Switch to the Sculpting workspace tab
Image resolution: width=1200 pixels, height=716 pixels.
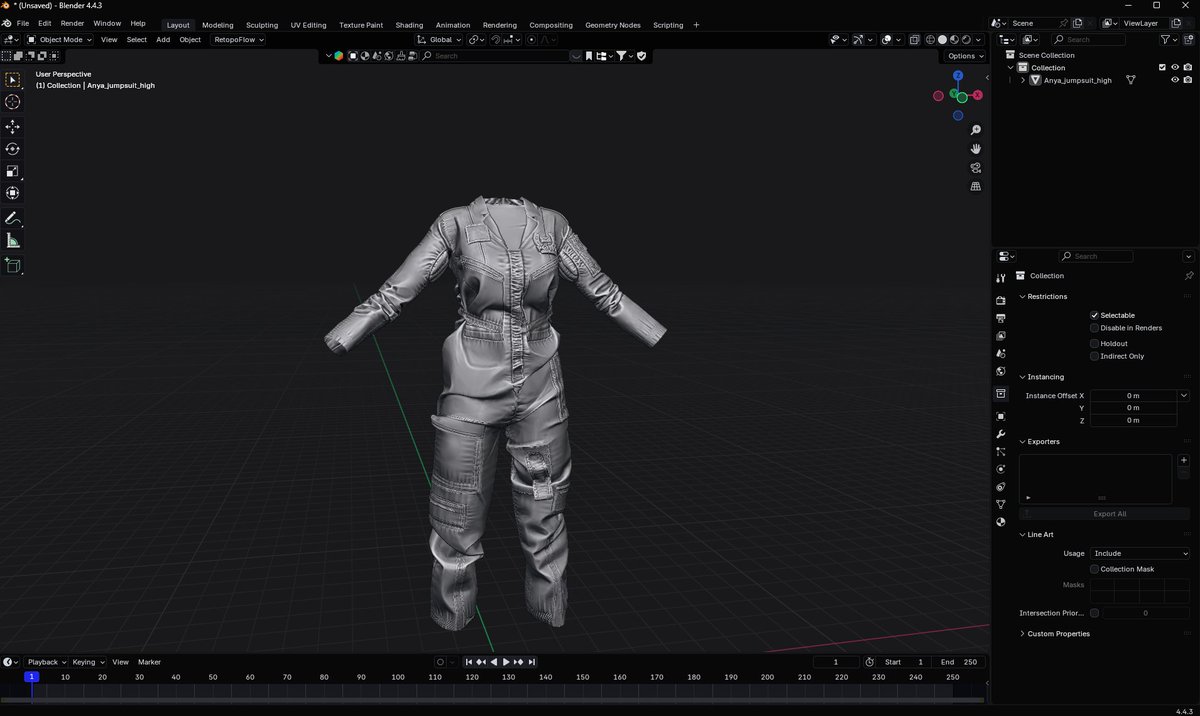(261, 24)
